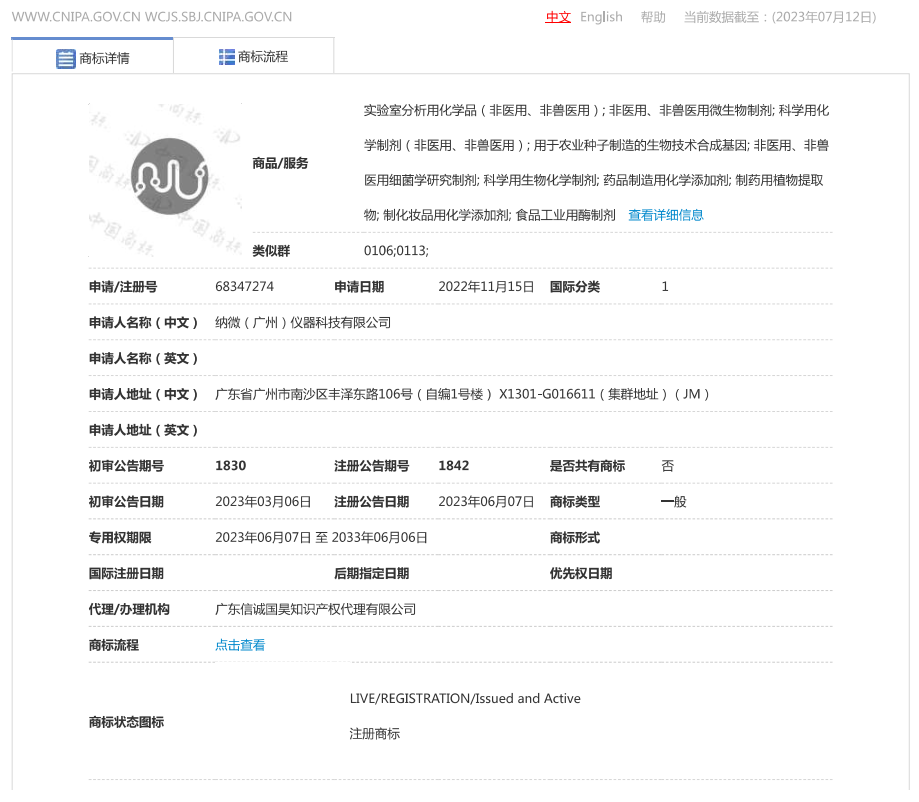Screen dimensions: 919x802
Task: Click 点击查看 trademark process link
Action: coord(240,645)
